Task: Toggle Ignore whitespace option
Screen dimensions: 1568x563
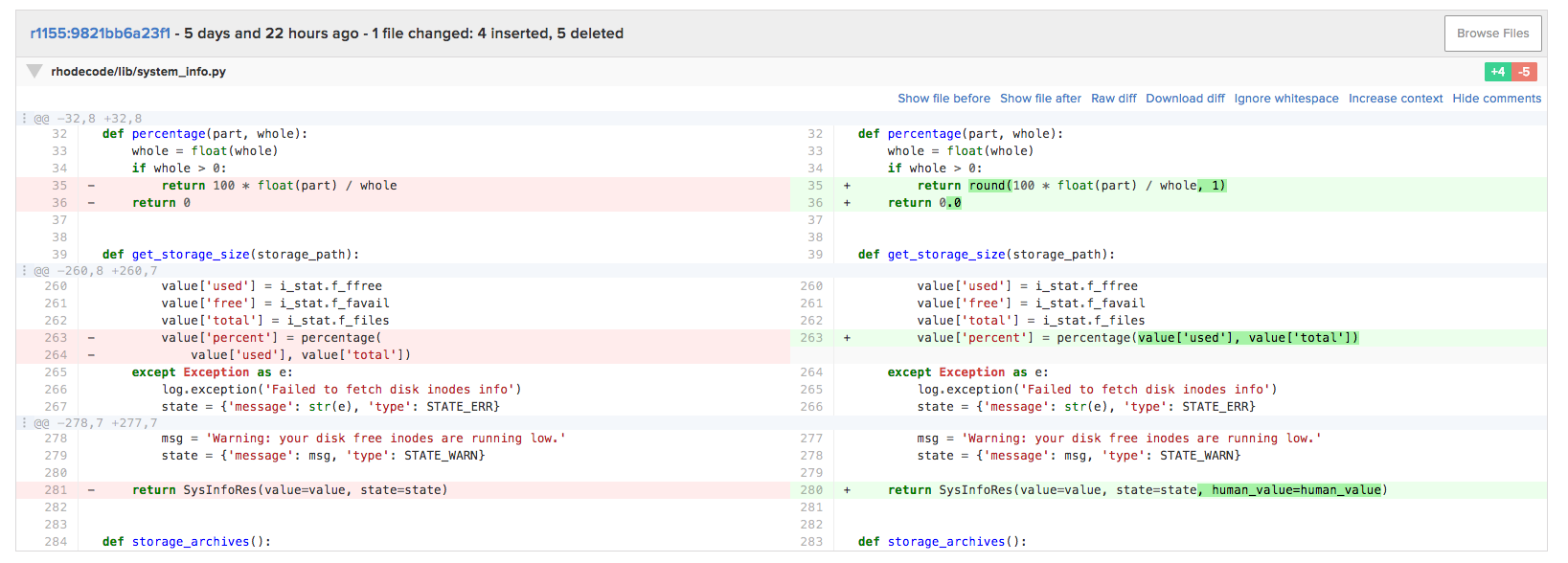Action: click(x=1285, y=99)
